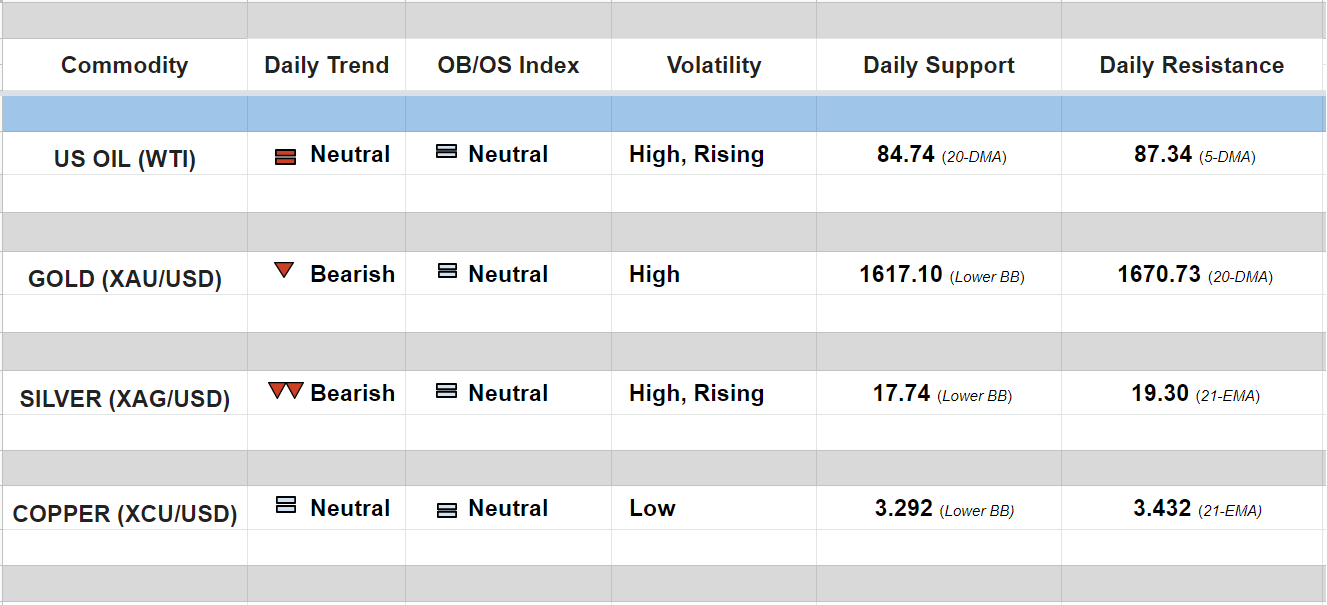The height and width of the screenshot is (605, 1327).
Task: Select the Daily Trend column header
Action: (x=326, y=66)
